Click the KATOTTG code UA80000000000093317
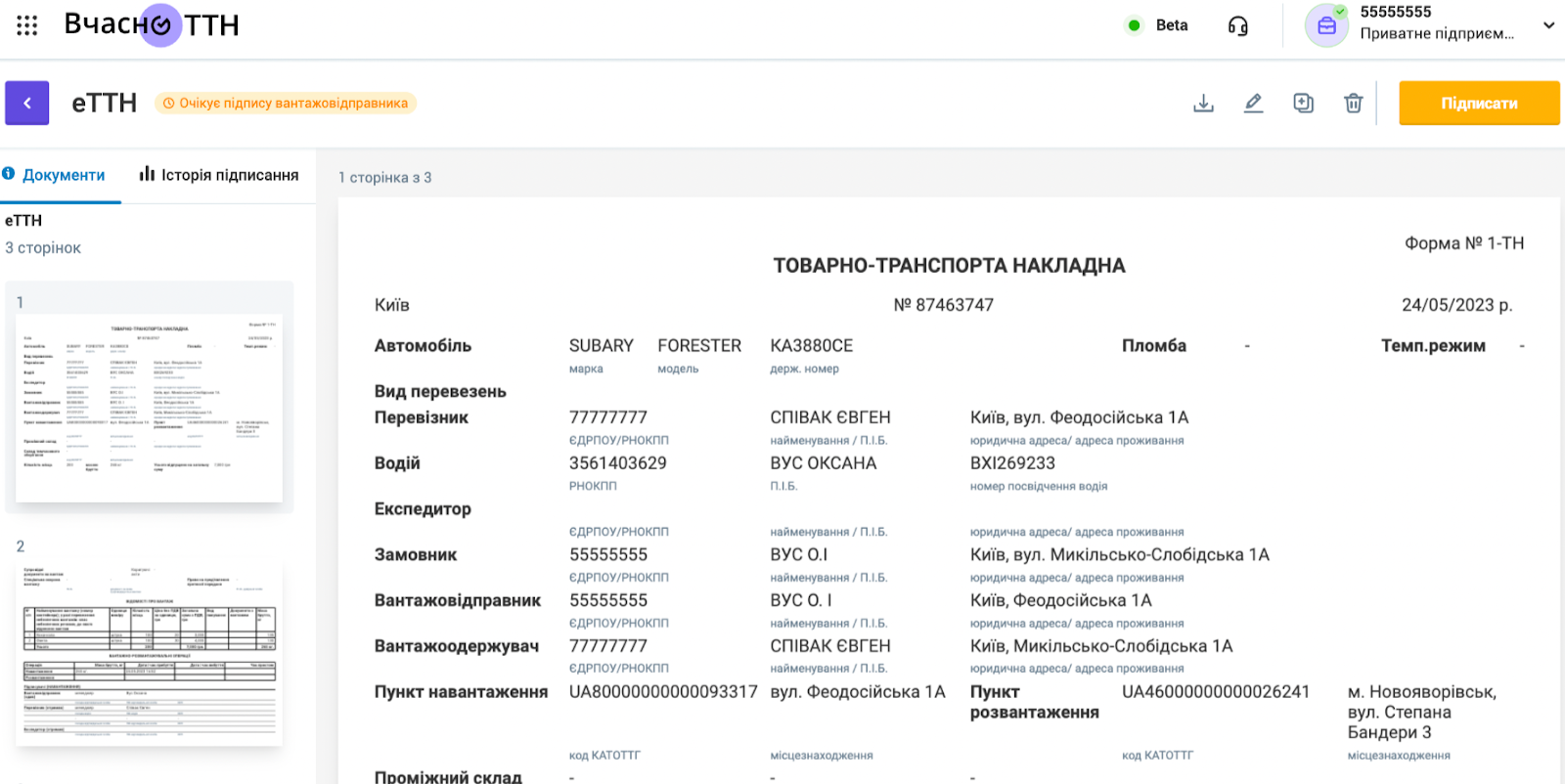The width and height of the screenshot is (1565, 784). [x=663, y=692]
